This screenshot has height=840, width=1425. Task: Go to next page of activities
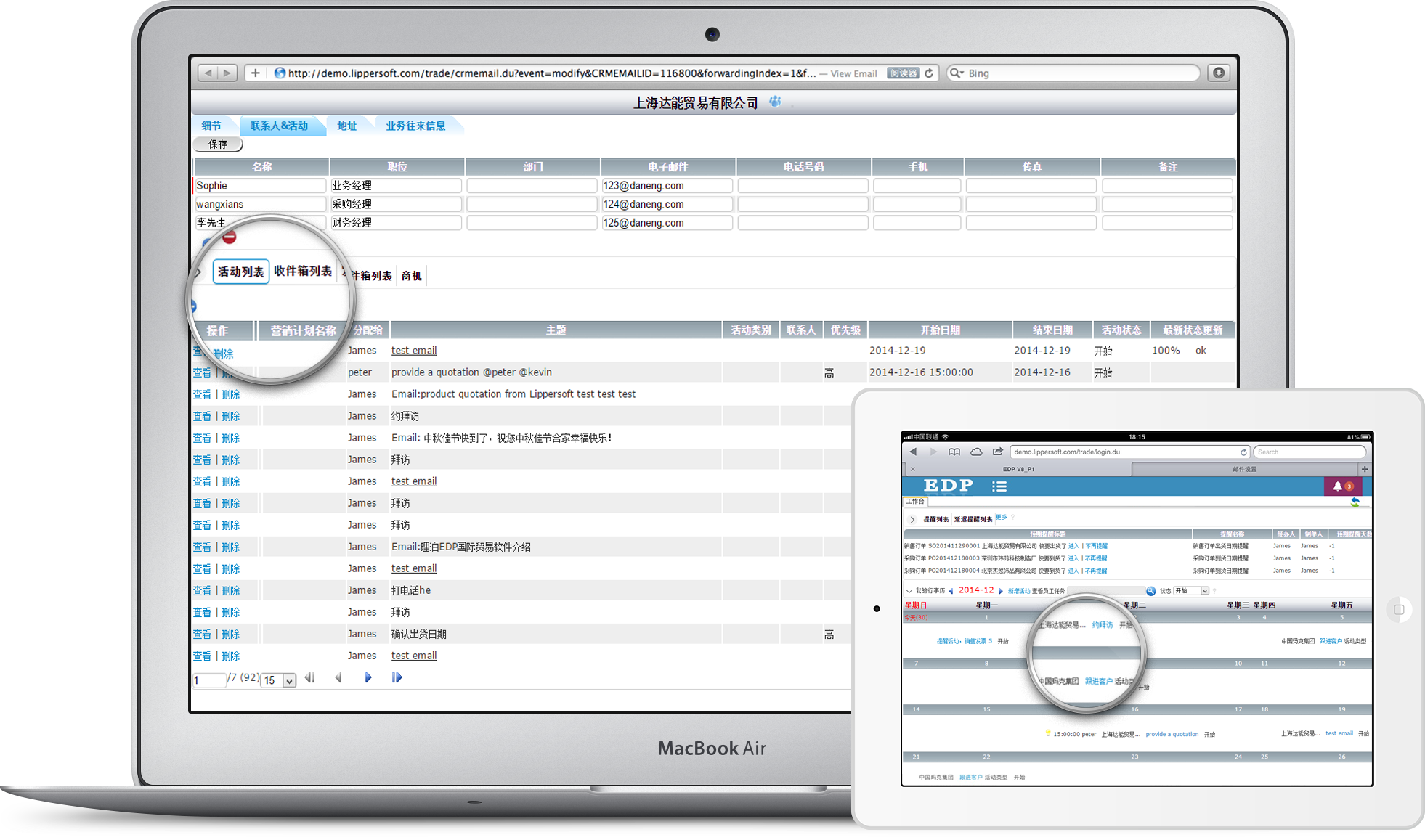coord(368,677)
